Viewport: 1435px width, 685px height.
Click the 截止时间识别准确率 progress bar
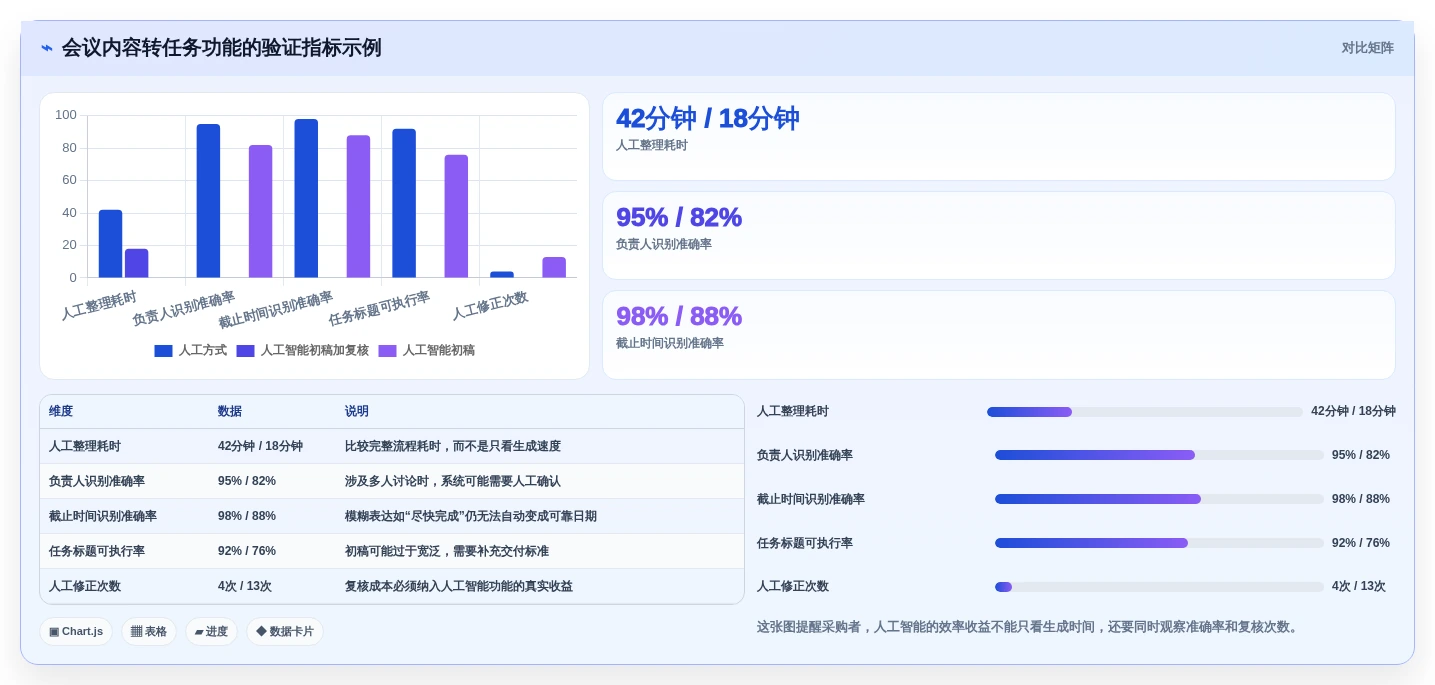pos(1159,499)
